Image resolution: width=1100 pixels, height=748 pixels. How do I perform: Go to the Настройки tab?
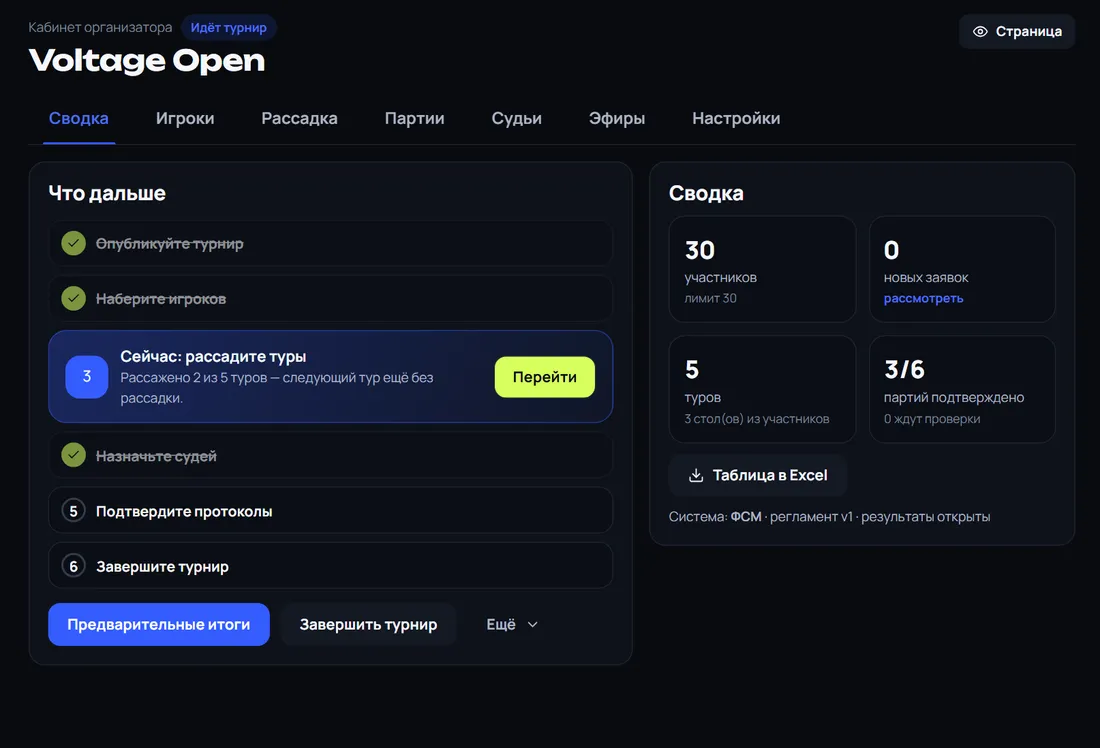(736, 119)
